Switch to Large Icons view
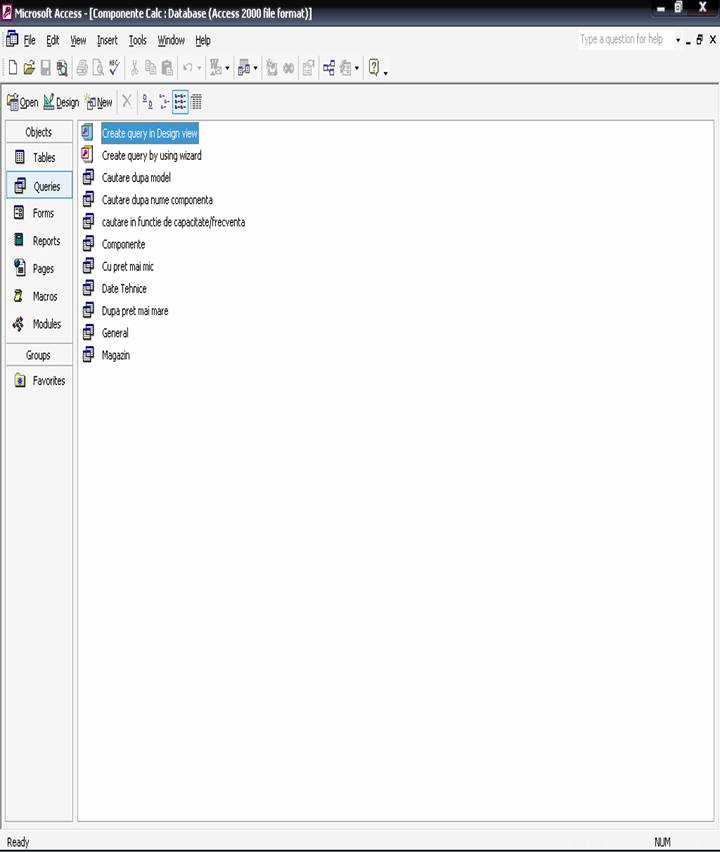 click(x=146, y=102)
